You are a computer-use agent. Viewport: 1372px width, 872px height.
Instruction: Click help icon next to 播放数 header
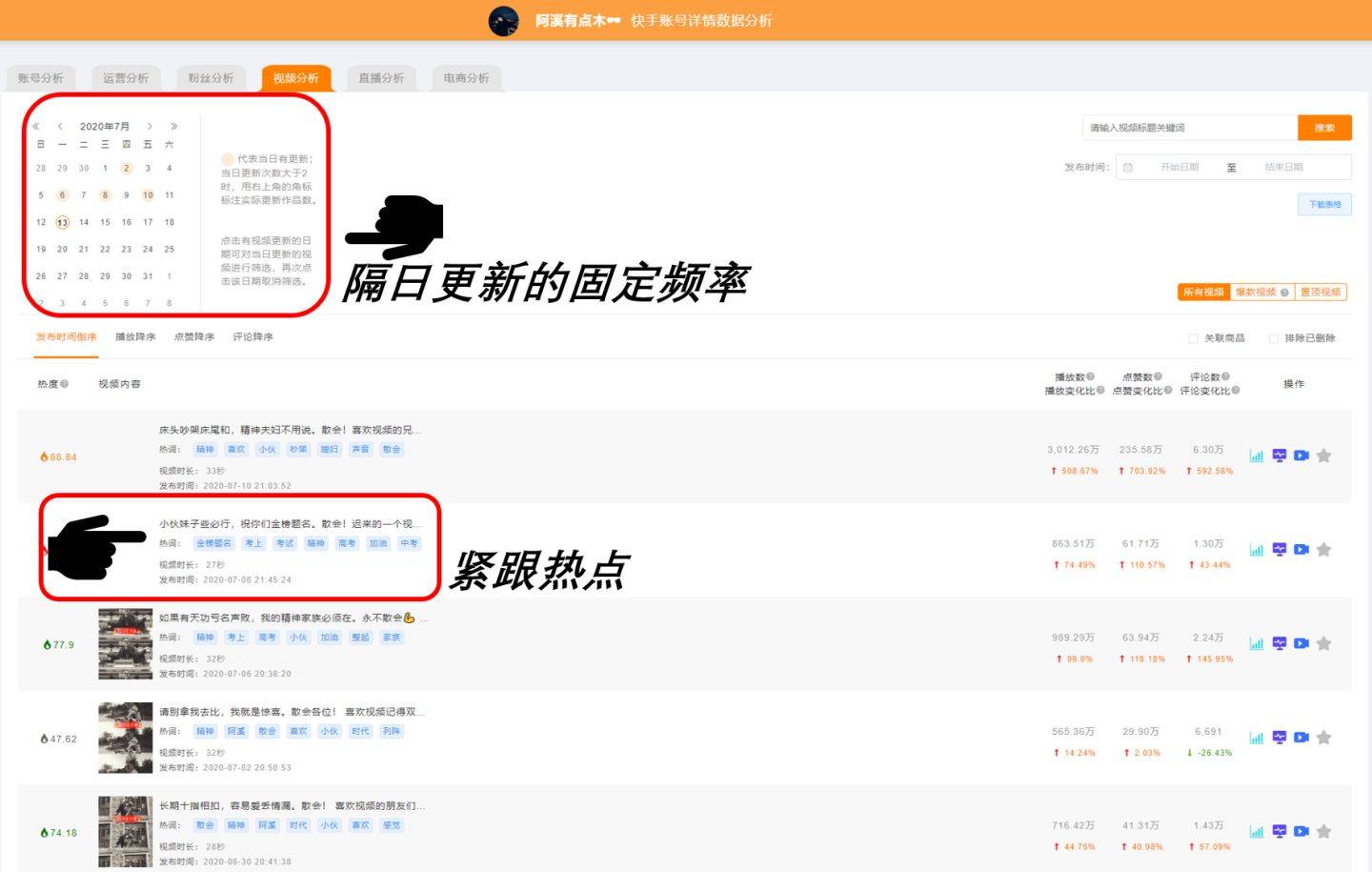coord(1090,376)
